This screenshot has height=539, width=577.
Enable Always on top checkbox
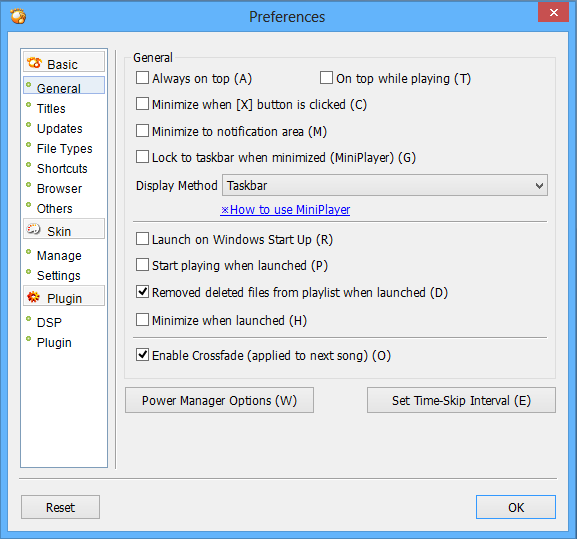(x=142, y=78)
